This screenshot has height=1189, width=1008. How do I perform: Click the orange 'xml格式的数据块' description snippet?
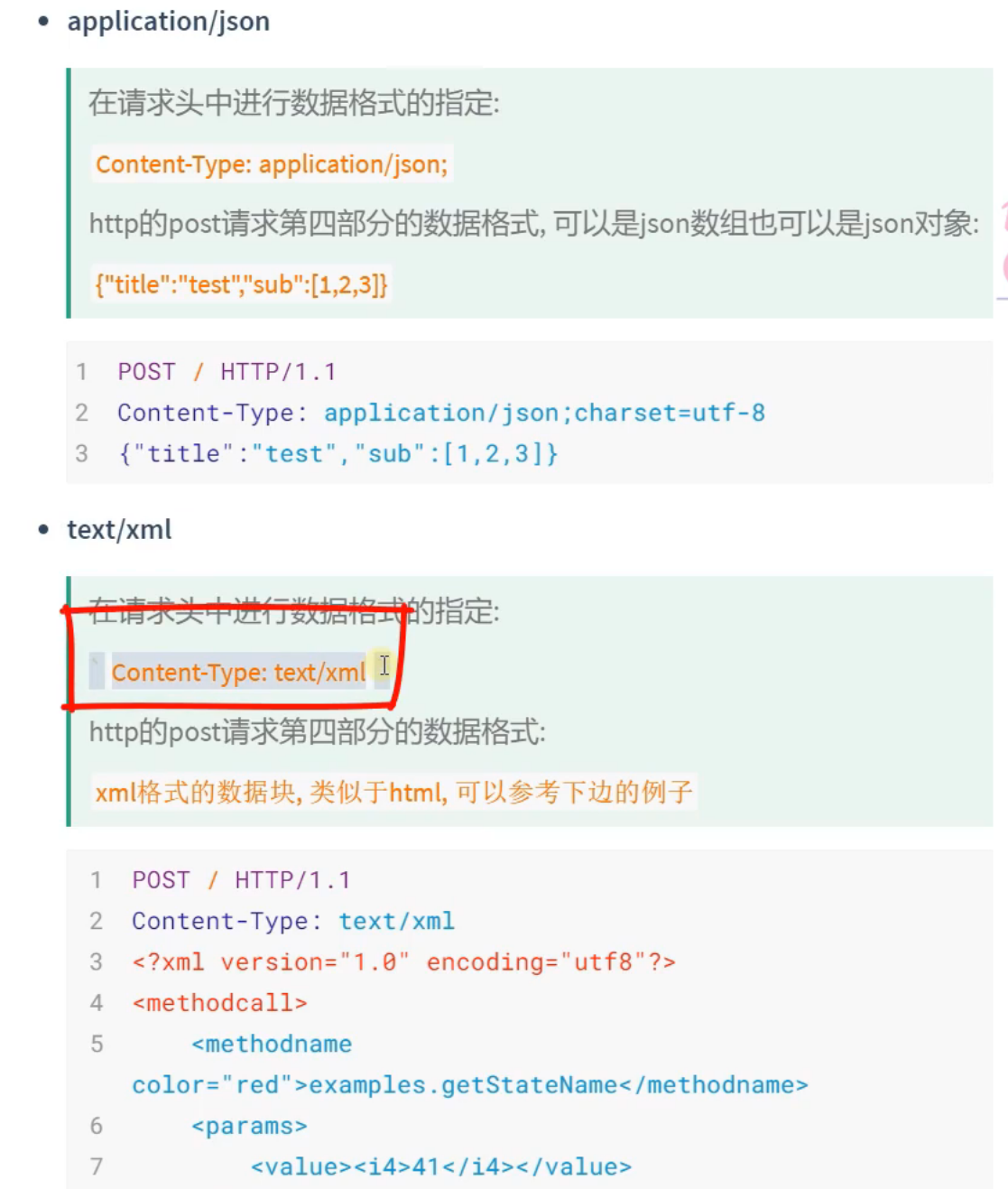click(393, 792)
